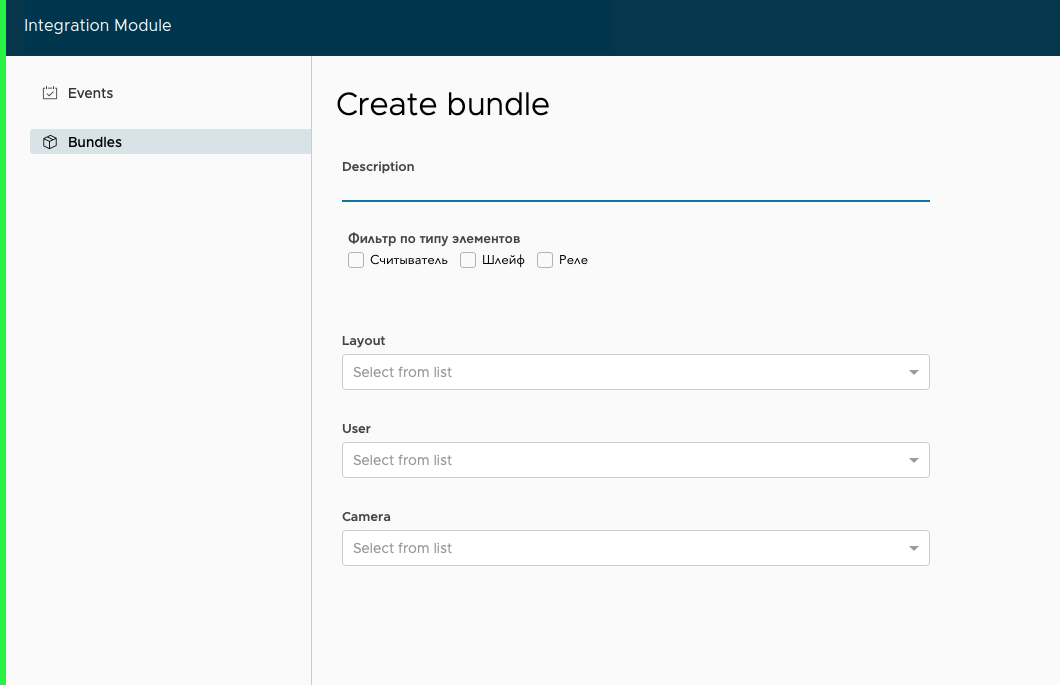Go to the Events section
Image resolution: width=1060 pixels, height=685 pixels.
coord(90,93)
